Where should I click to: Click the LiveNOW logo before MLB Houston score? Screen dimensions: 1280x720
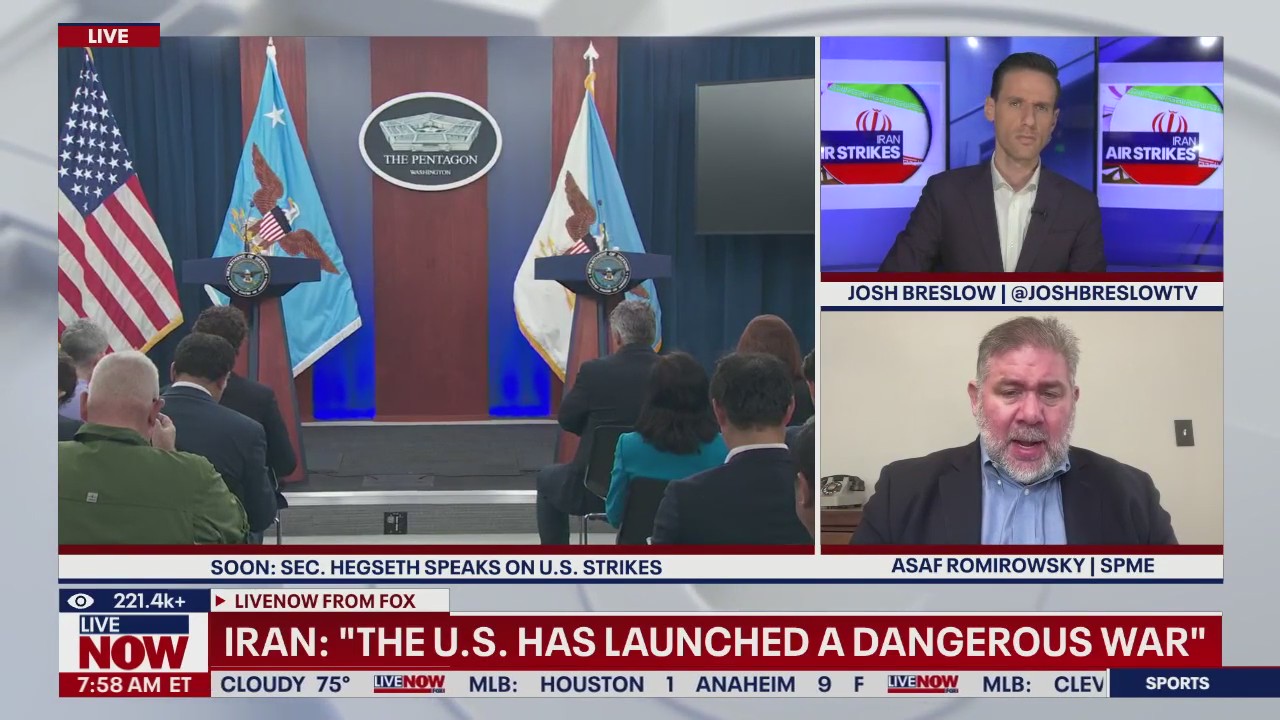pos(410,684)
